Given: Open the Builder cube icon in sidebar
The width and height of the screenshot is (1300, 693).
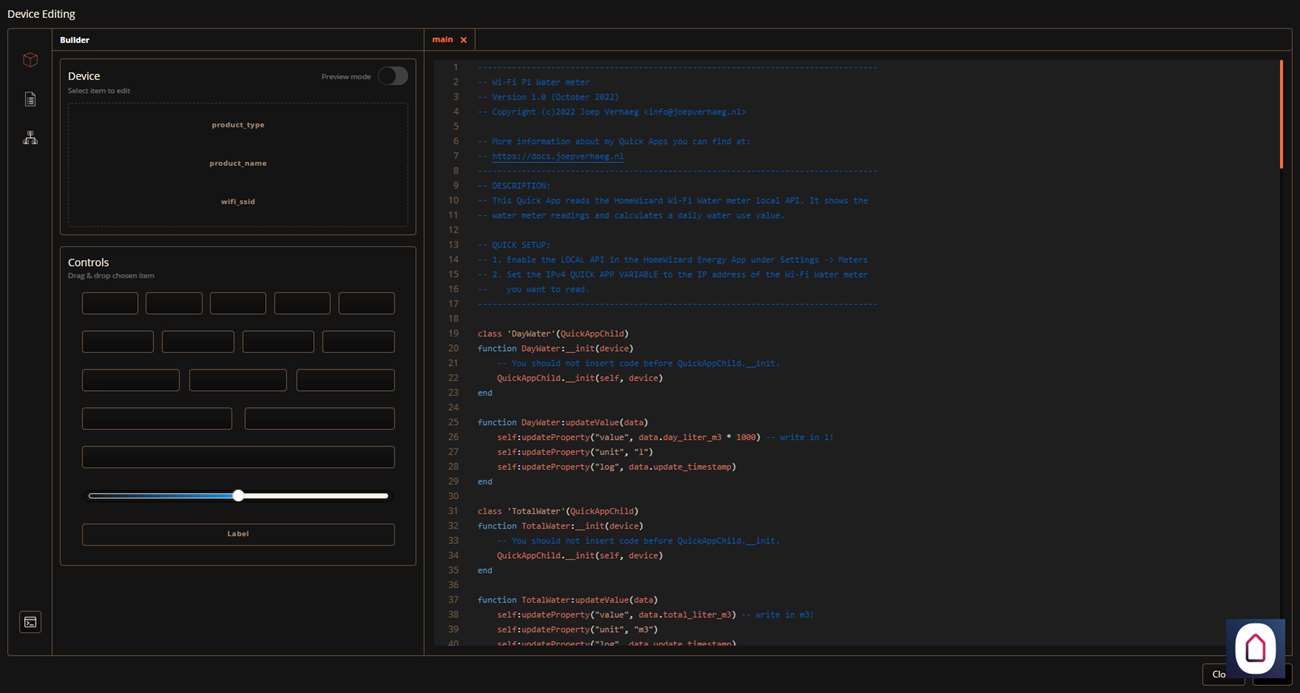Looking at the screenshot, I should pos(30,60).
